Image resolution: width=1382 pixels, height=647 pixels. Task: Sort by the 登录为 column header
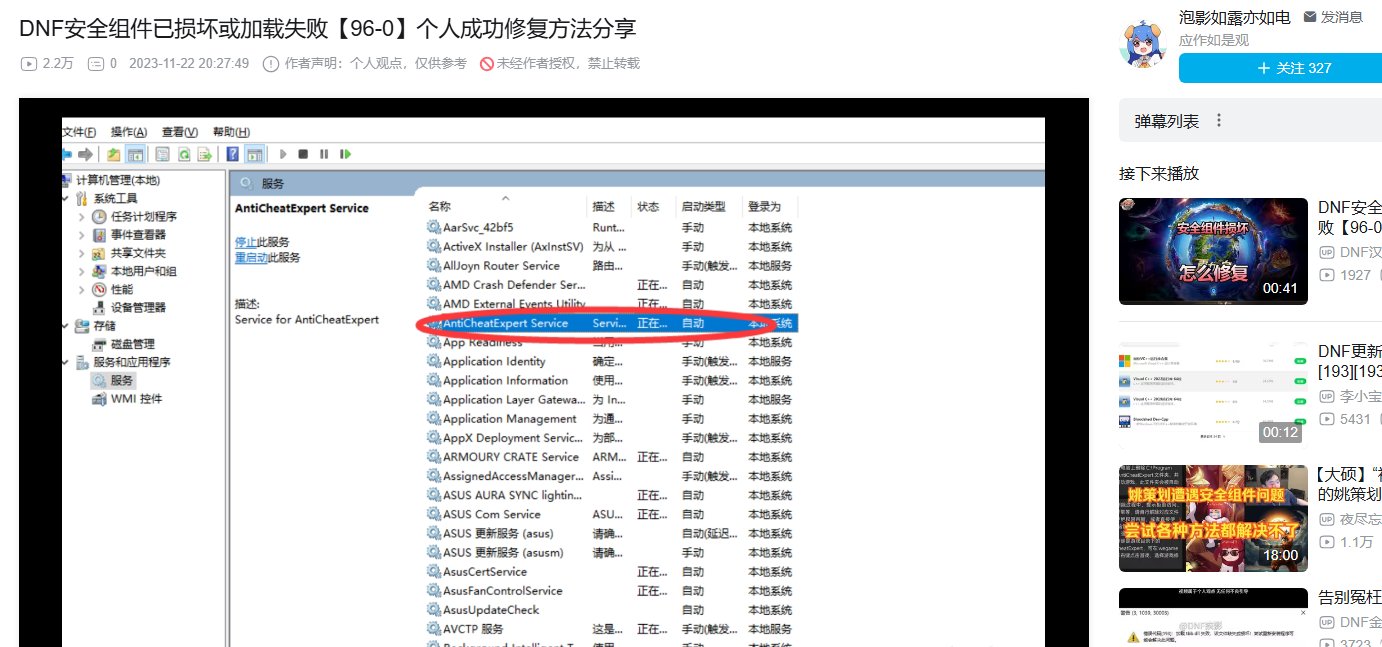point(764,207)
